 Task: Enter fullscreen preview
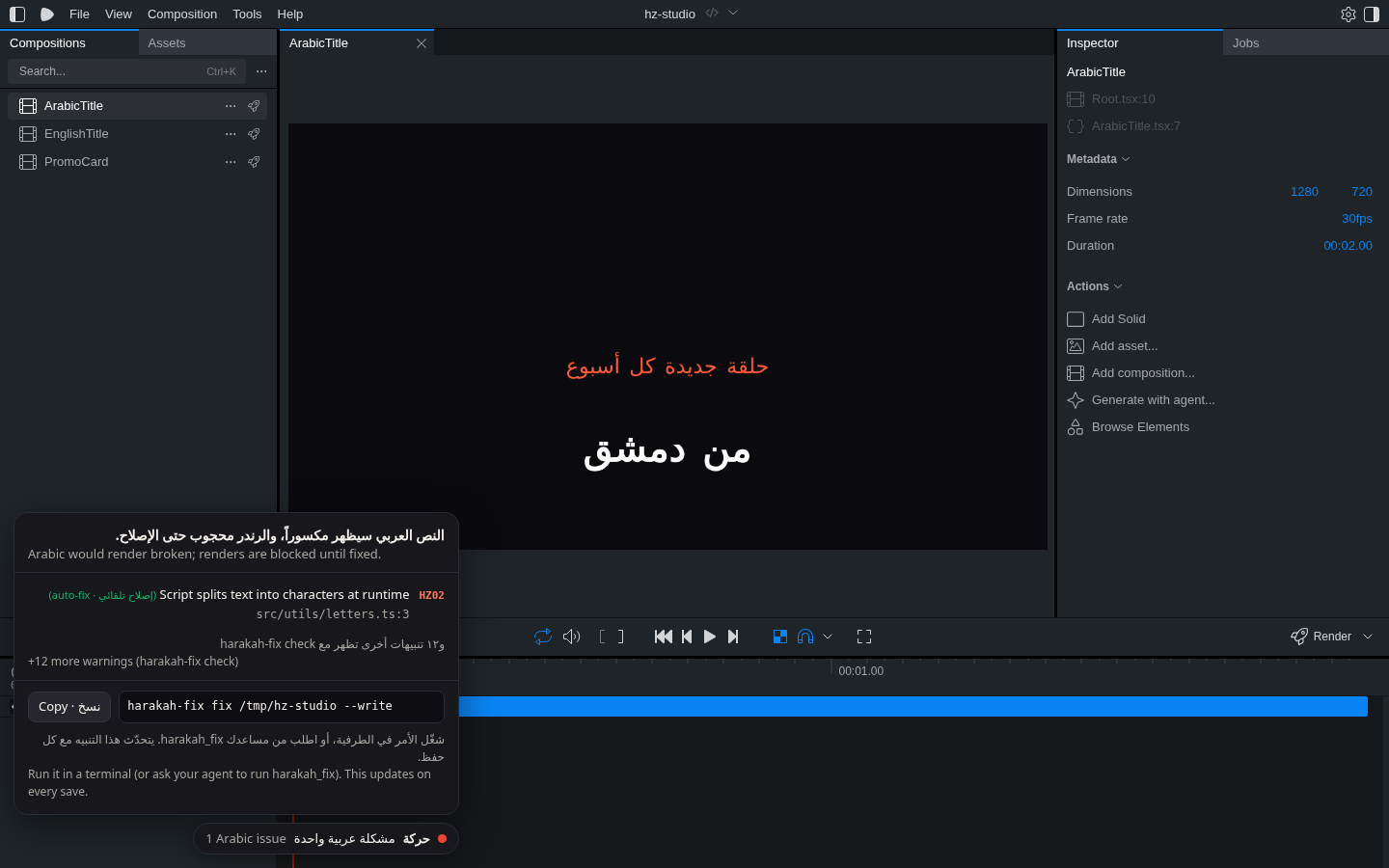click(x=864, y=637)
